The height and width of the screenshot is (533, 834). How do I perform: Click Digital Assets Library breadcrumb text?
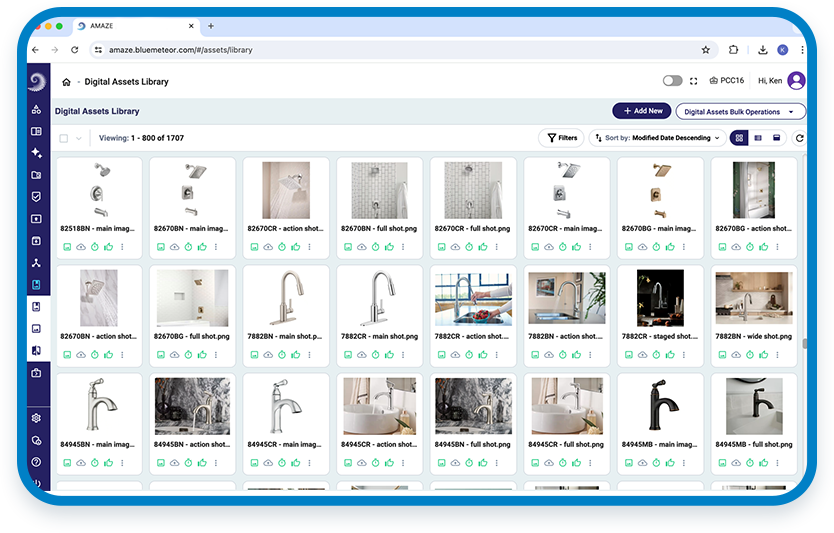click(127, 82)
